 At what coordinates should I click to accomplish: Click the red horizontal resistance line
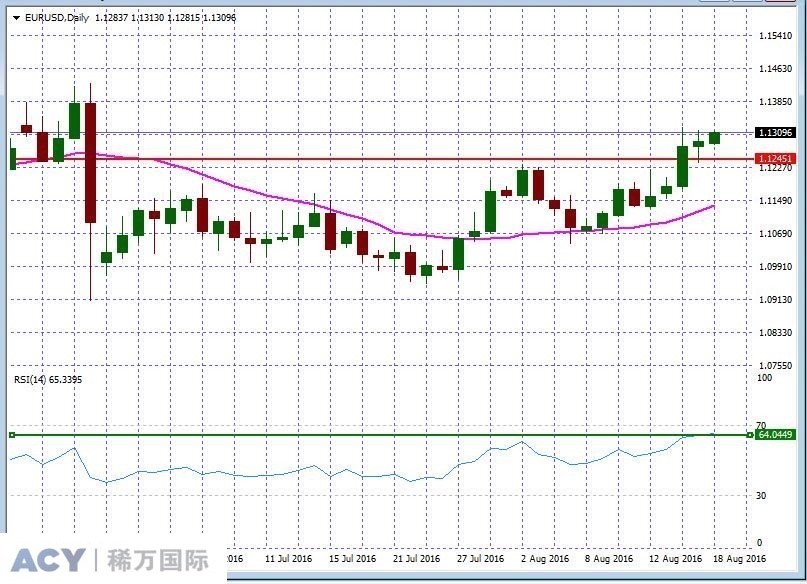point(400,158)
